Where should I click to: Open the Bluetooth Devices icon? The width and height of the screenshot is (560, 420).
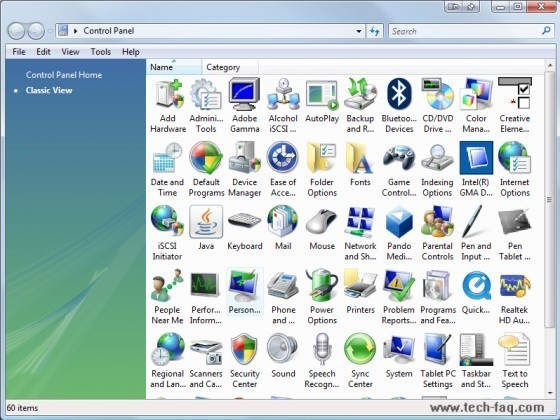coord(399,94)
